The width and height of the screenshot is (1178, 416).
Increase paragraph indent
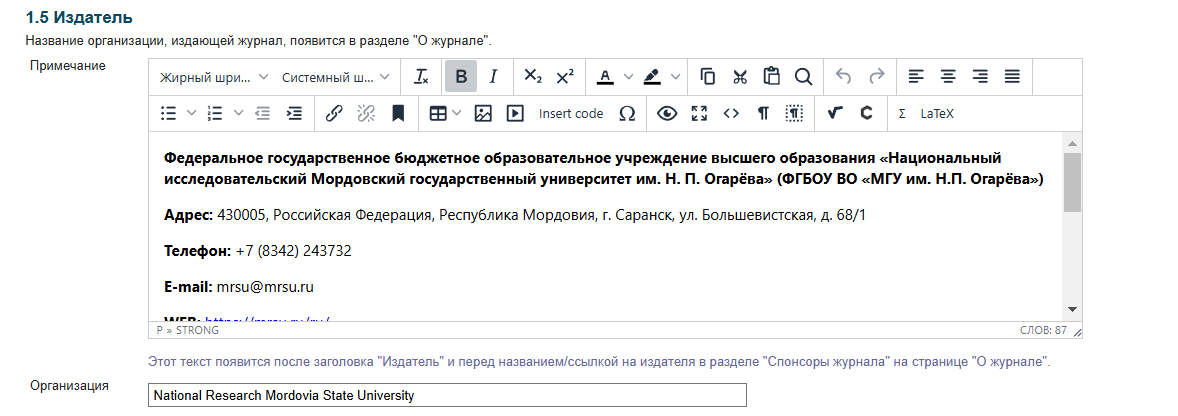point(294,113)
